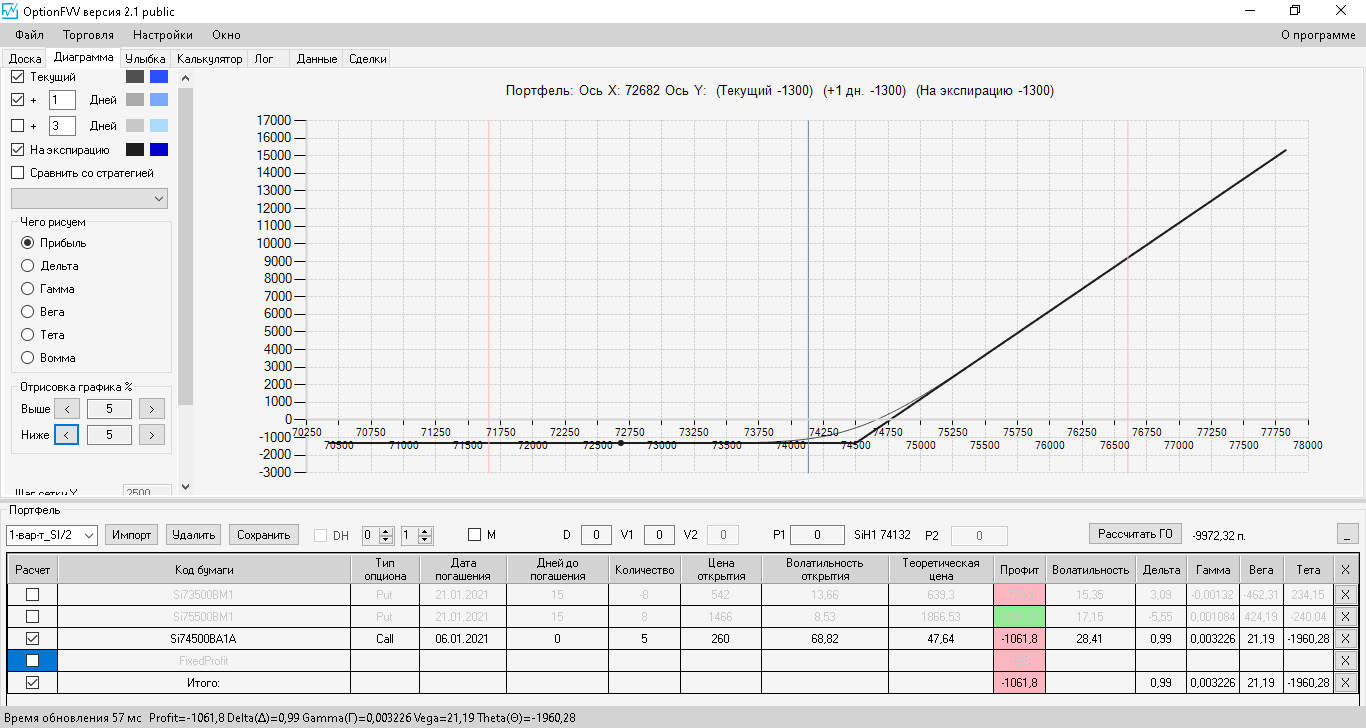Image resolution: width=1366 pixels, height=728 pixels.
Task: Remove the Si75500BM1 row with its X button
Action: click(1345, 616)
